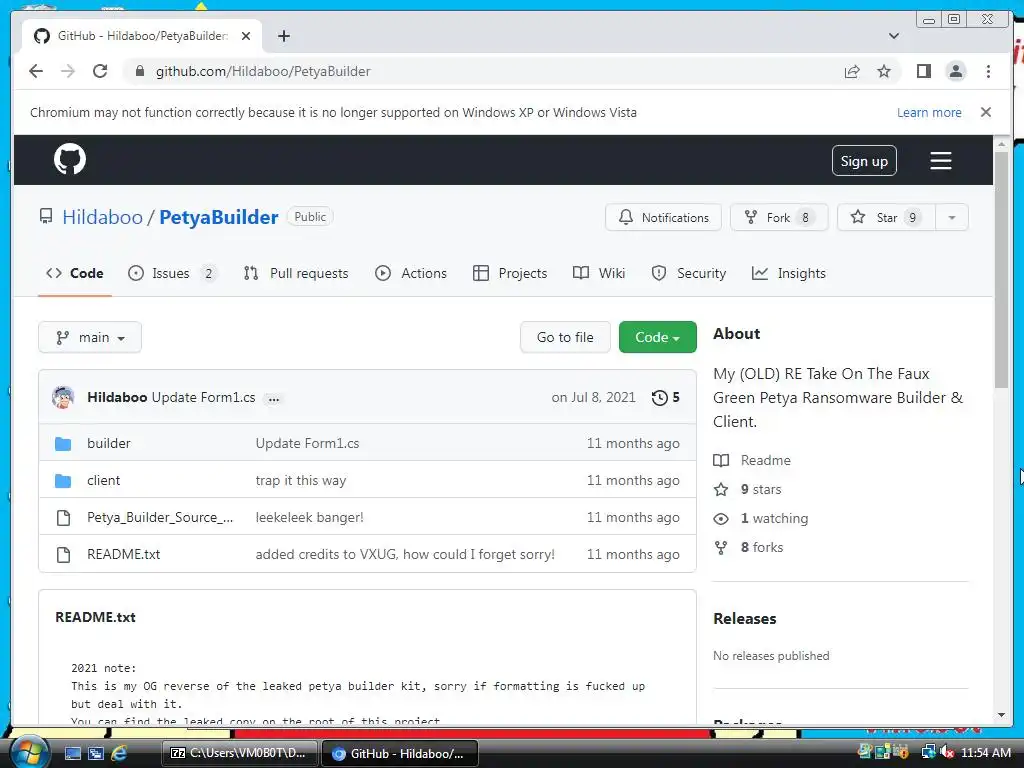1024x768 pixels.
Task: Click the builder folder icon
Action: 63,443
